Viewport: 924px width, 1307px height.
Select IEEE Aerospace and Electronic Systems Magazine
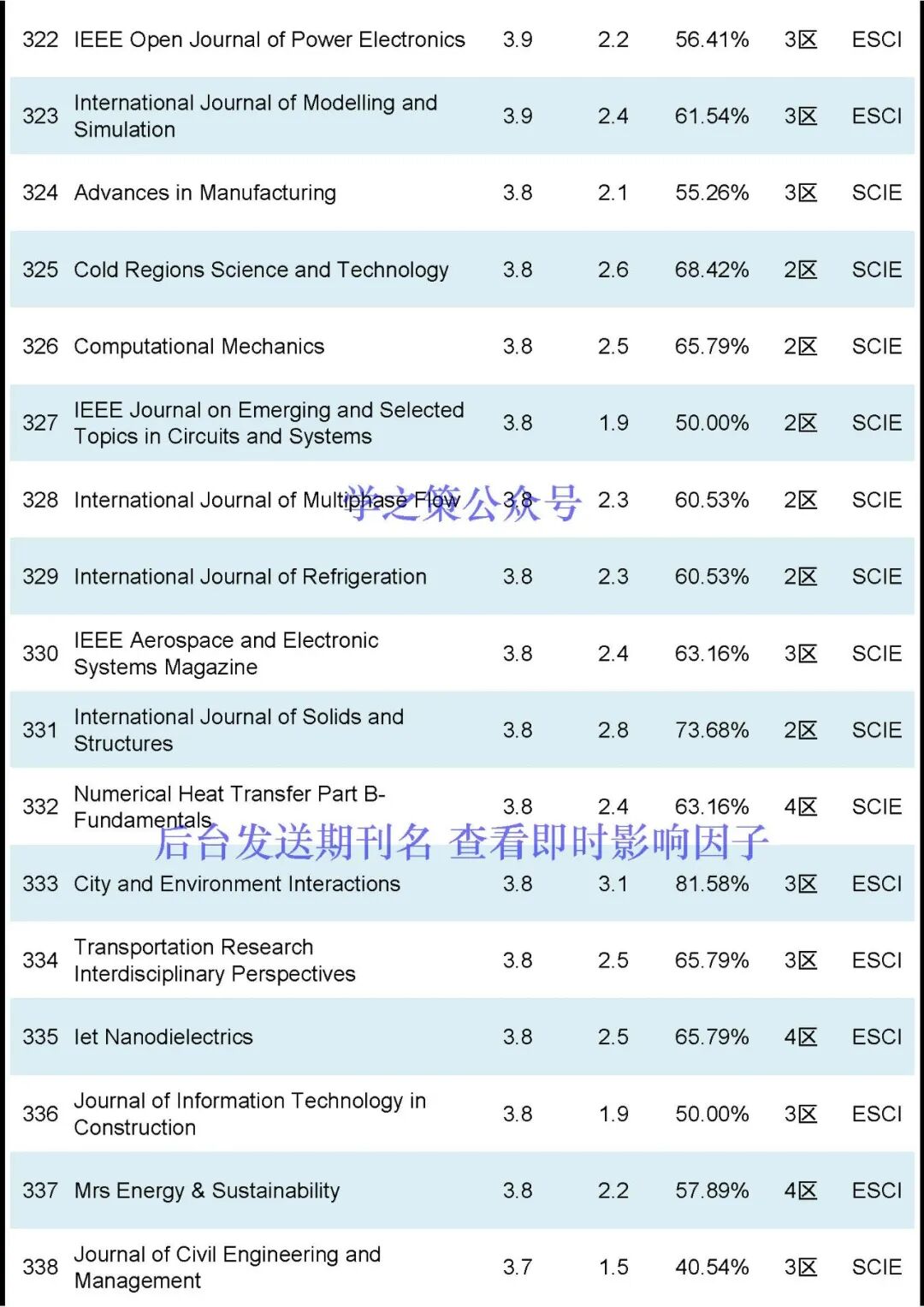[x=226, y=653]
